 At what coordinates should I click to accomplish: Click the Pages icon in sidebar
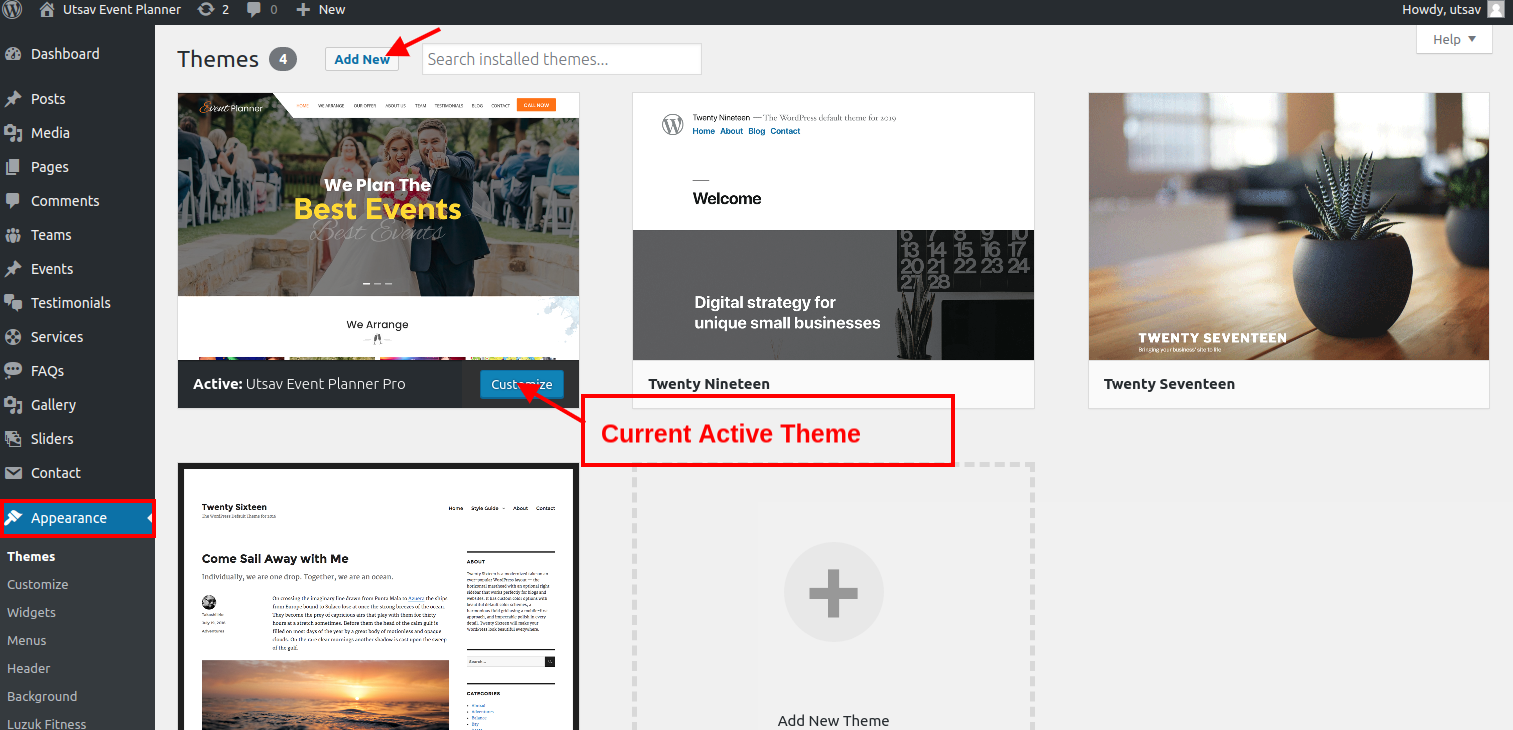point(13,167)
